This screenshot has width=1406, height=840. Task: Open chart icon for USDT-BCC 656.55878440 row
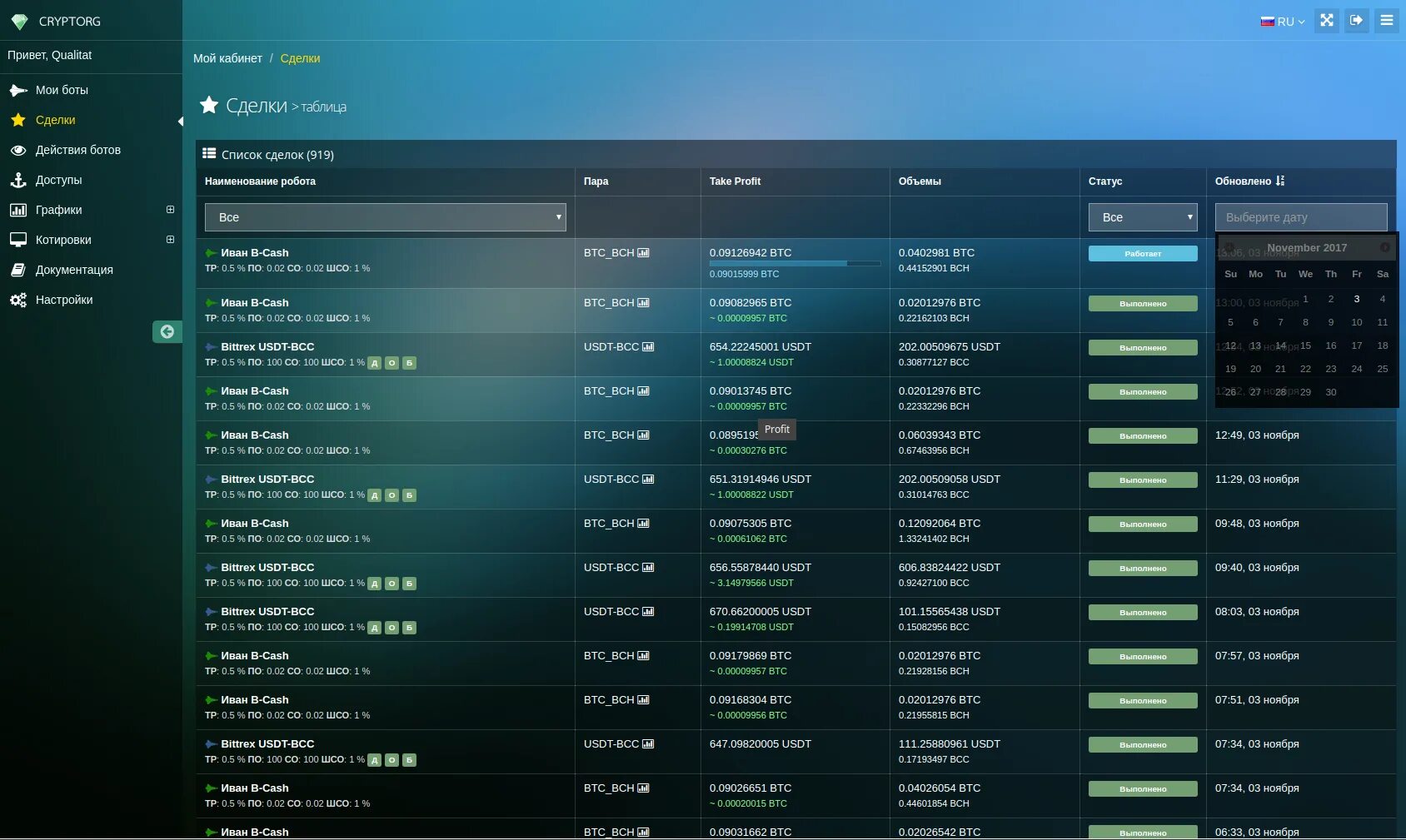pyautogui.click(x=648, y=568)
